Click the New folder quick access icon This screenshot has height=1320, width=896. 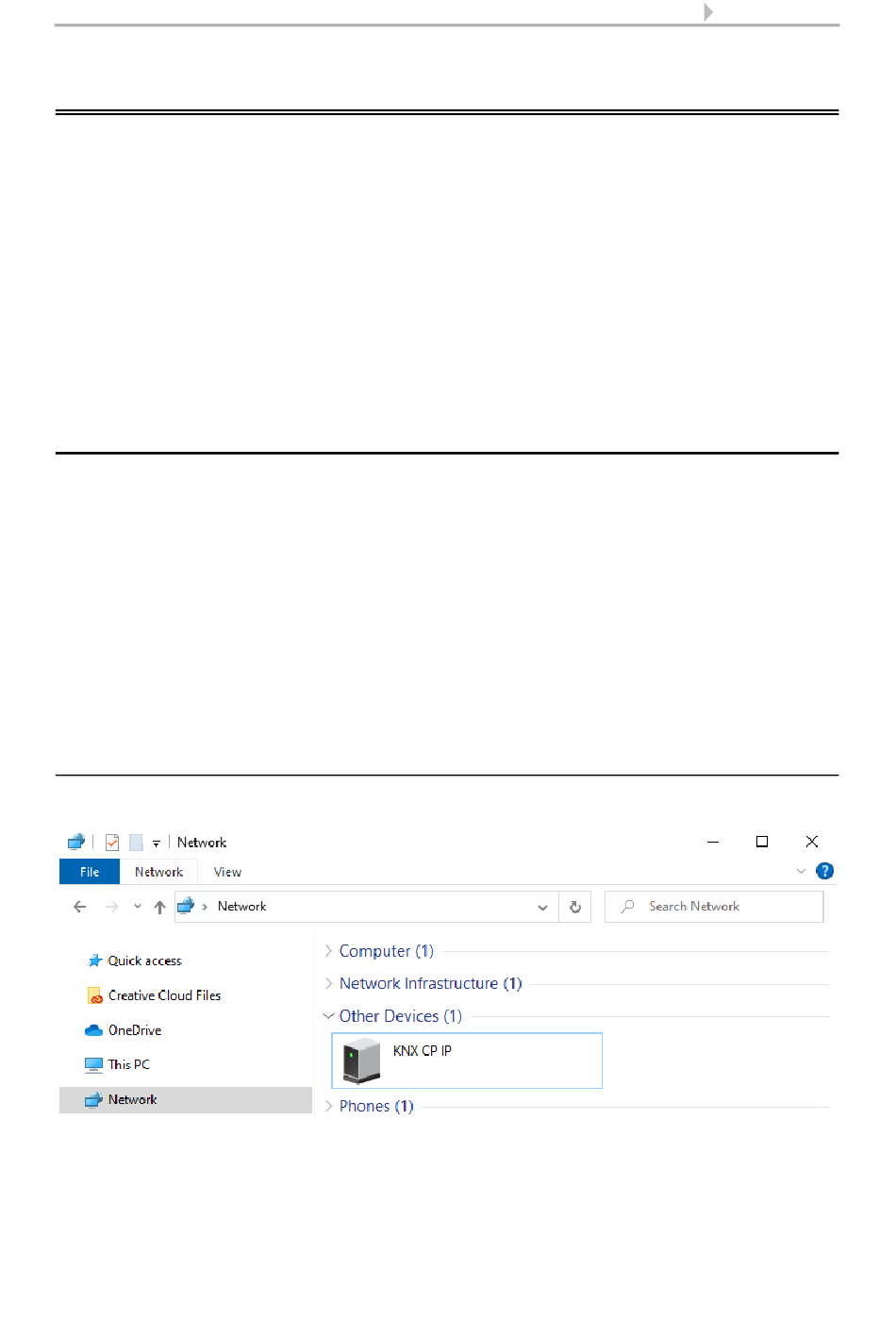pyautogui.click(x=136, y=842)
